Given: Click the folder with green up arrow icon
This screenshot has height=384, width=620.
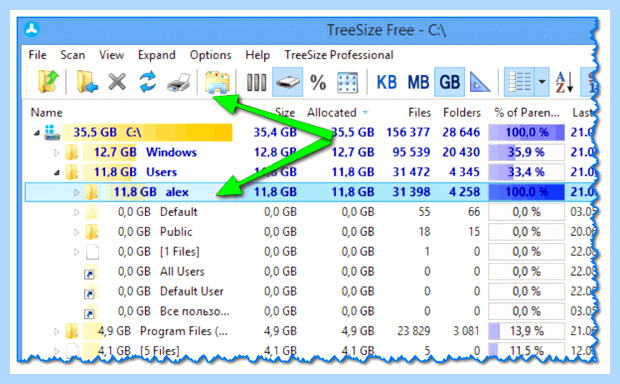Looking at the screenshot, I should [48, 82].
